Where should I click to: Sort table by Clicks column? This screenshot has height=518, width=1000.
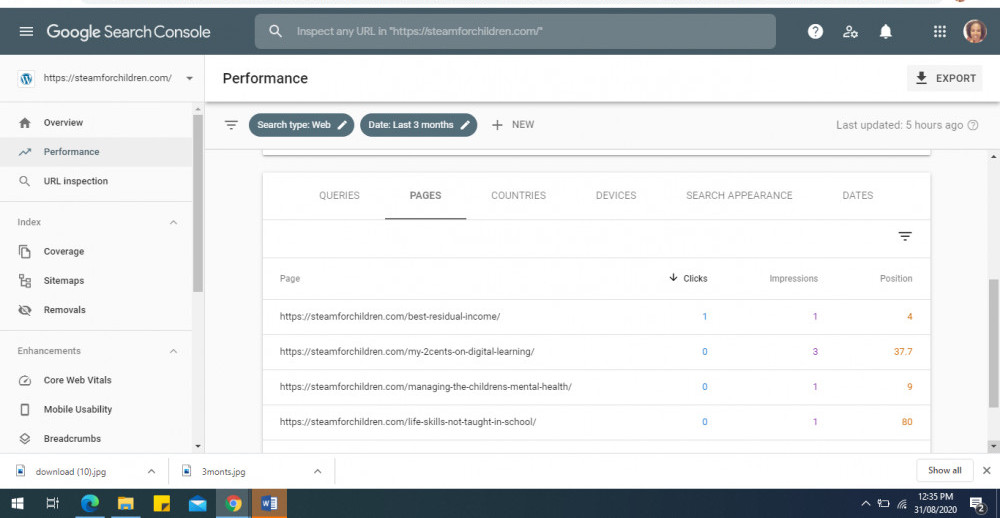(688, 278)
